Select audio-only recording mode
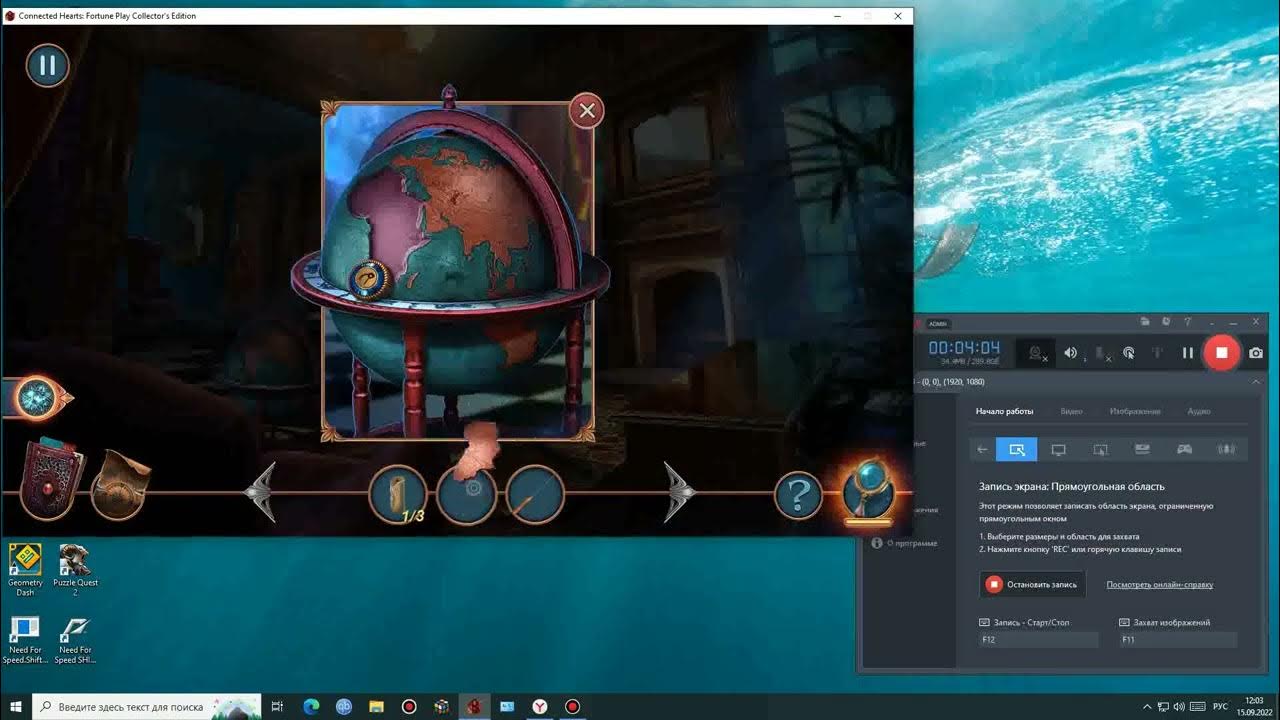This screenshot has height=720, width=1280. click(1226, 450)
